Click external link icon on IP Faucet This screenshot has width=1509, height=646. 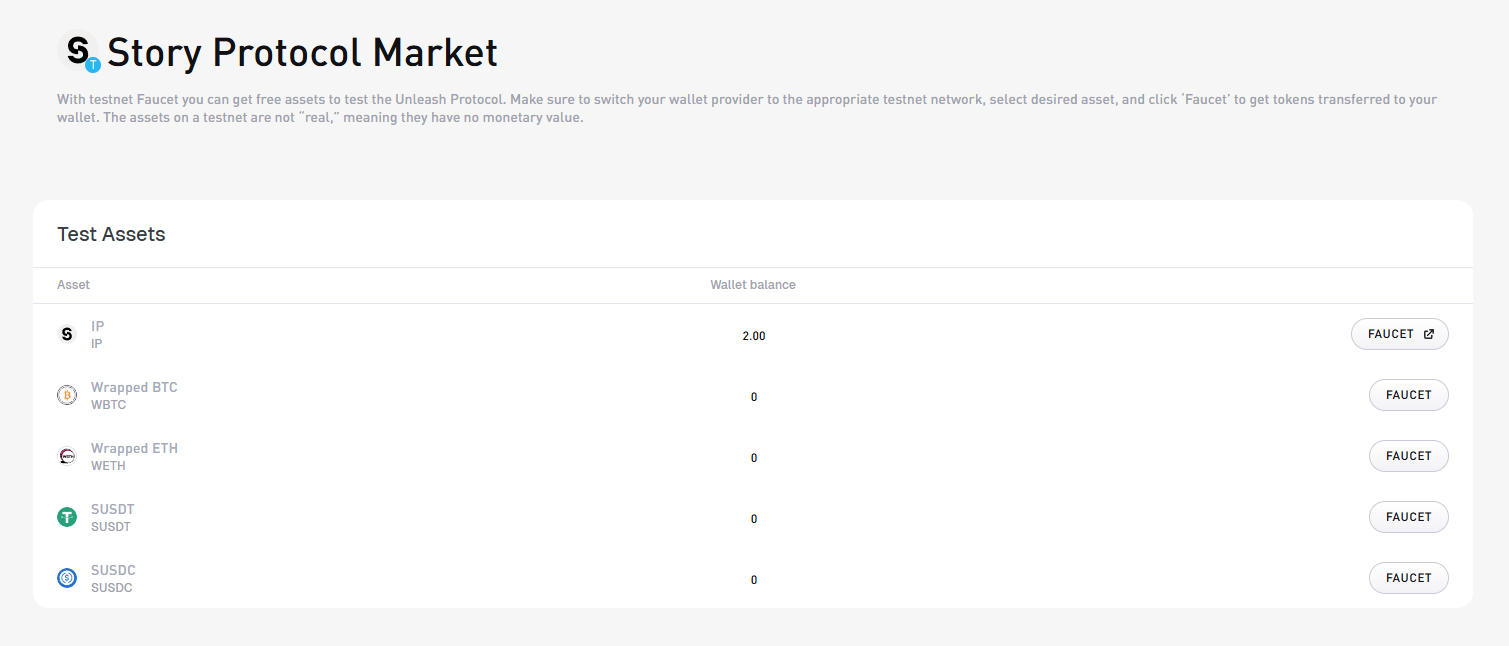(x=1429, y=334)
